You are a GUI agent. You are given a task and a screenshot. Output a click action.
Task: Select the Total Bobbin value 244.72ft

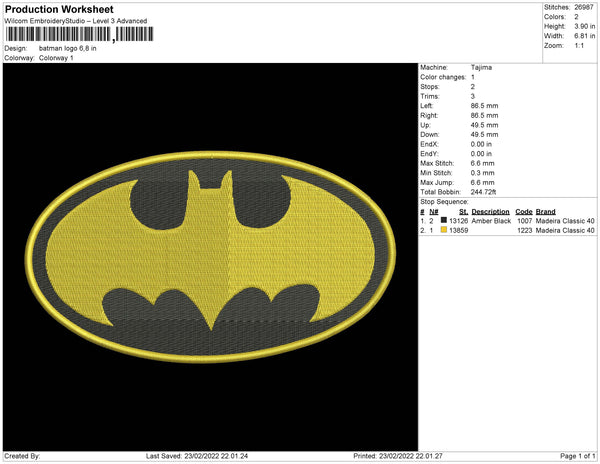pos(483,192)
